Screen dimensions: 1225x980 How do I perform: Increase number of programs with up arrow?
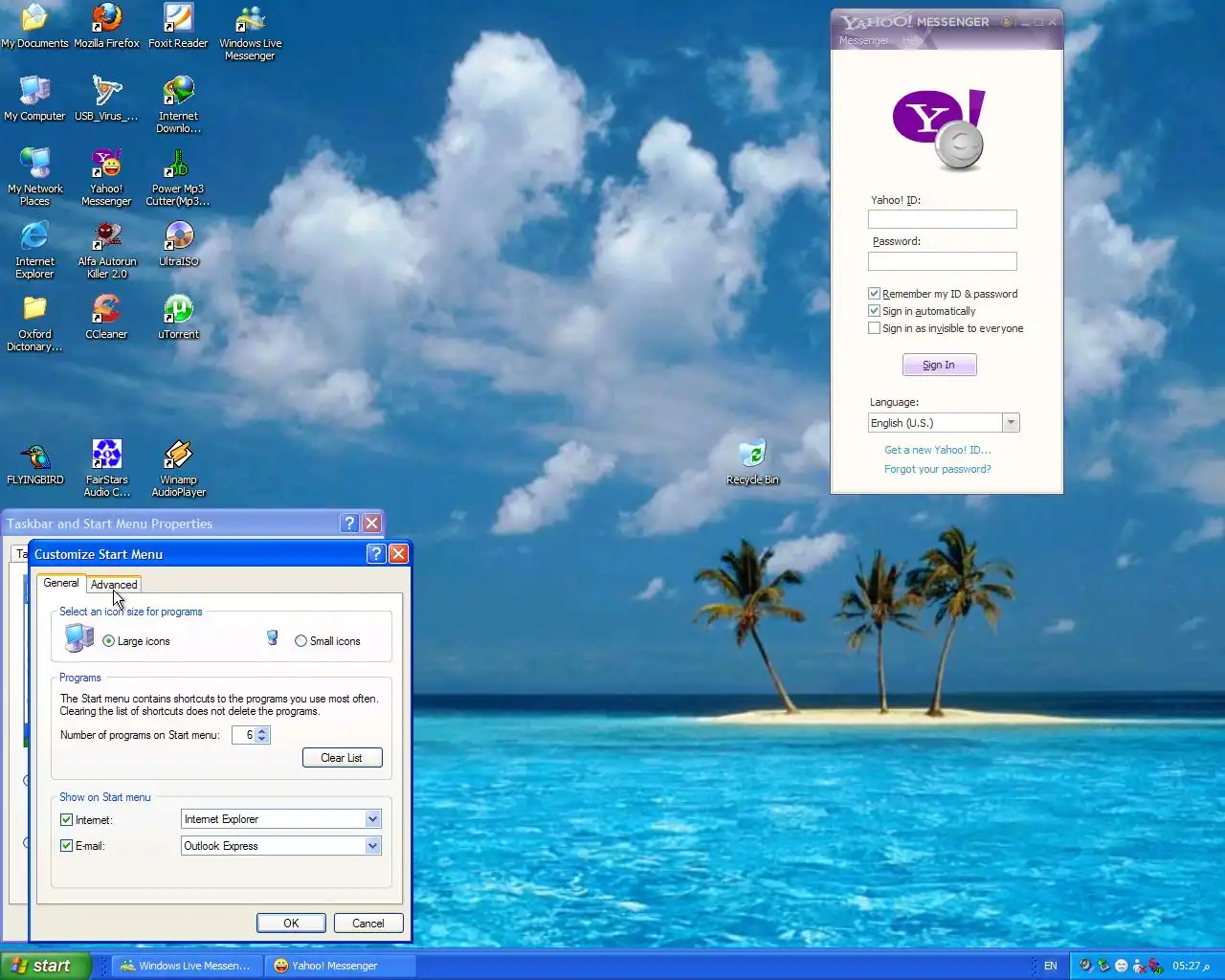(263, 731)
